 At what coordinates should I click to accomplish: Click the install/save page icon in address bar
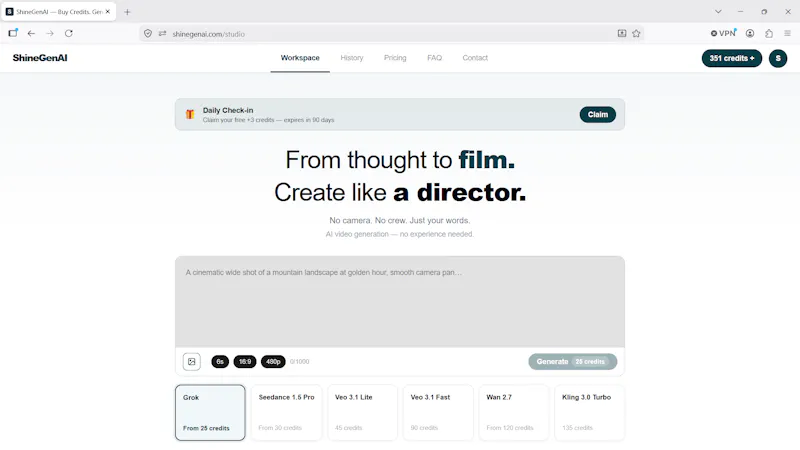coord(622,34)
